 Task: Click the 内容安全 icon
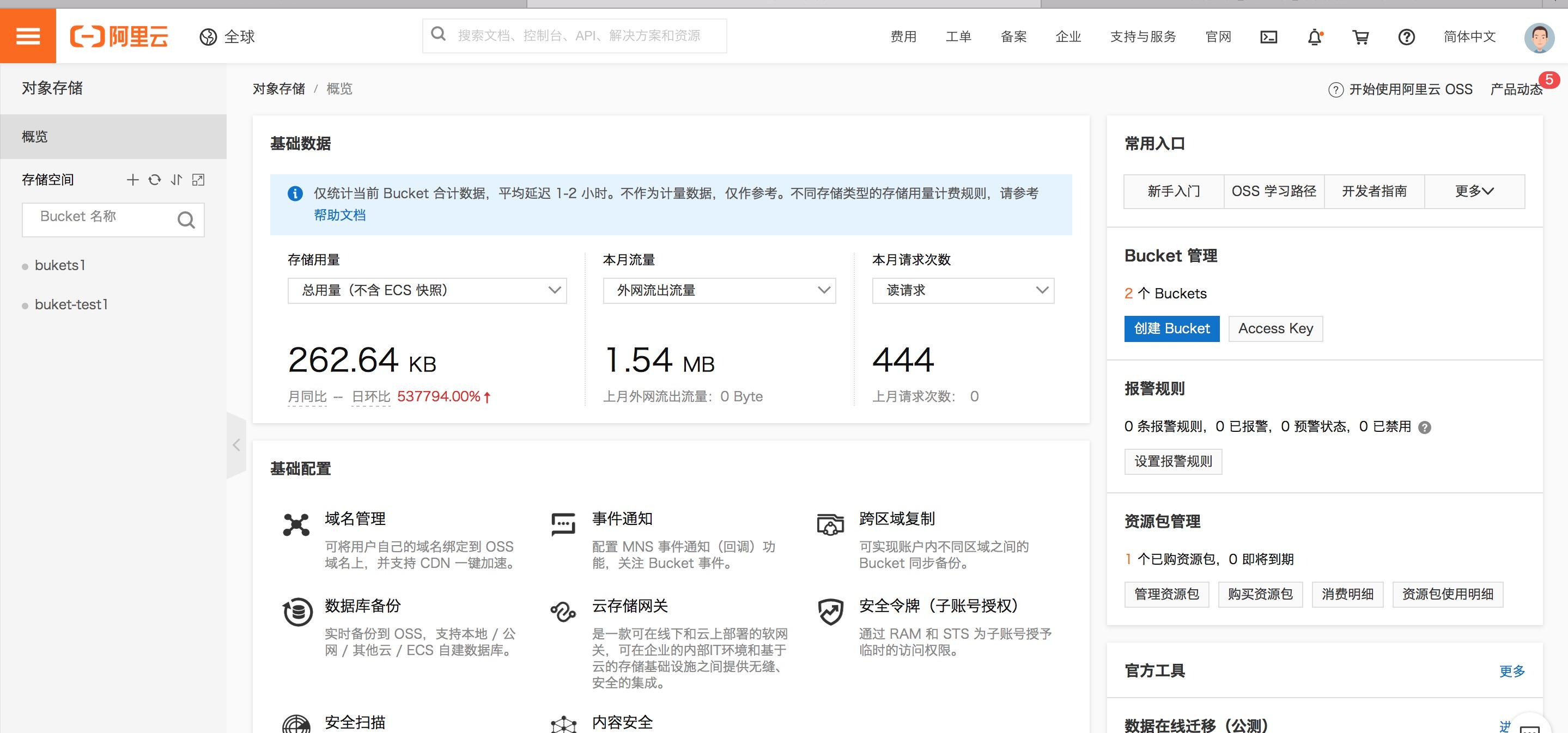(x=563, y=724)
